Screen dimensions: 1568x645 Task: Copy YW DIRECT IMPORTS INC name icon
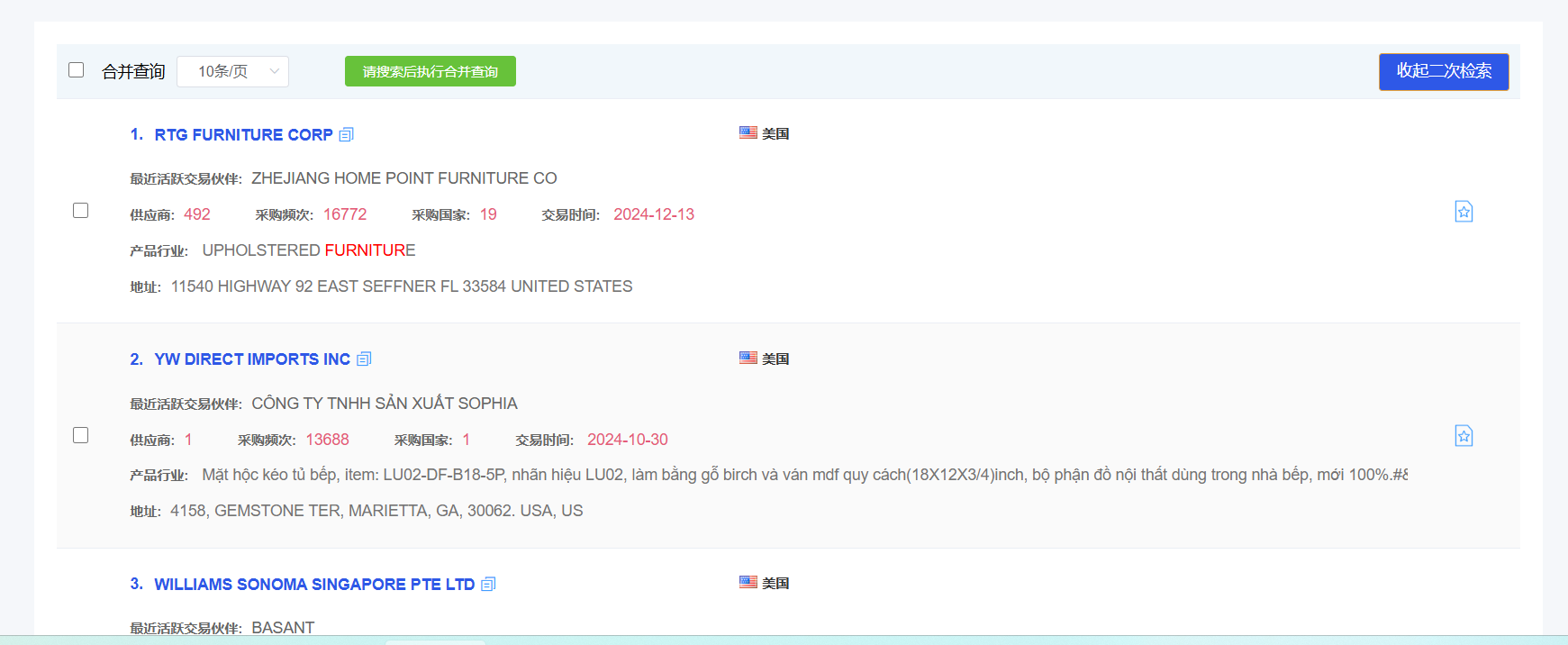coord(364,359)
